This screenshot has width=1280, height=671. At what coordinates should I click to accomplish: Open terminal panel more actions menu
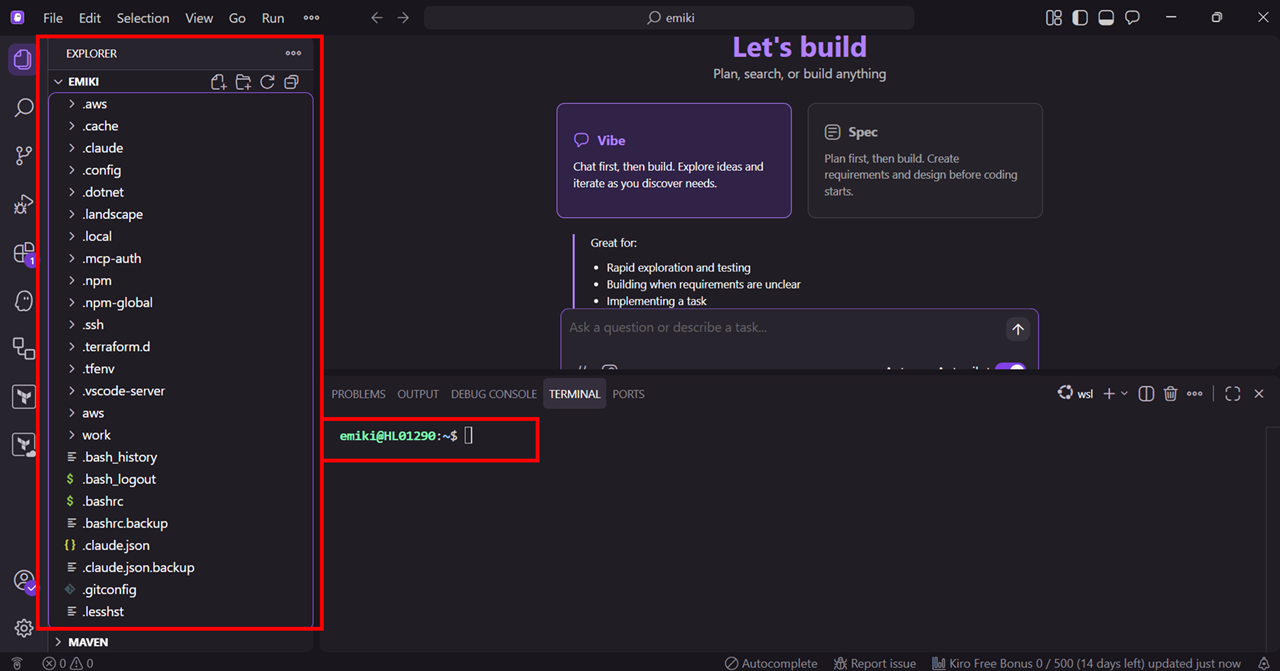[x=1195, y=394]
